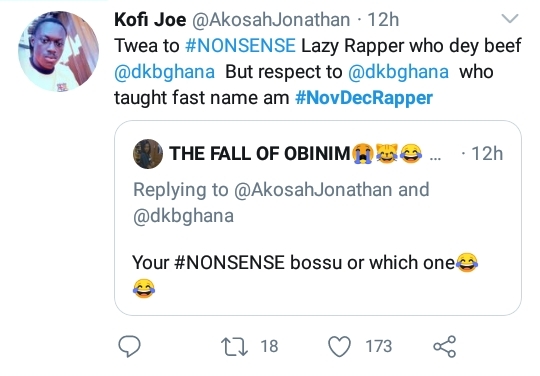
Task: Open the reply comment icon
Action: pyautogui.click(x=129, y=346)
